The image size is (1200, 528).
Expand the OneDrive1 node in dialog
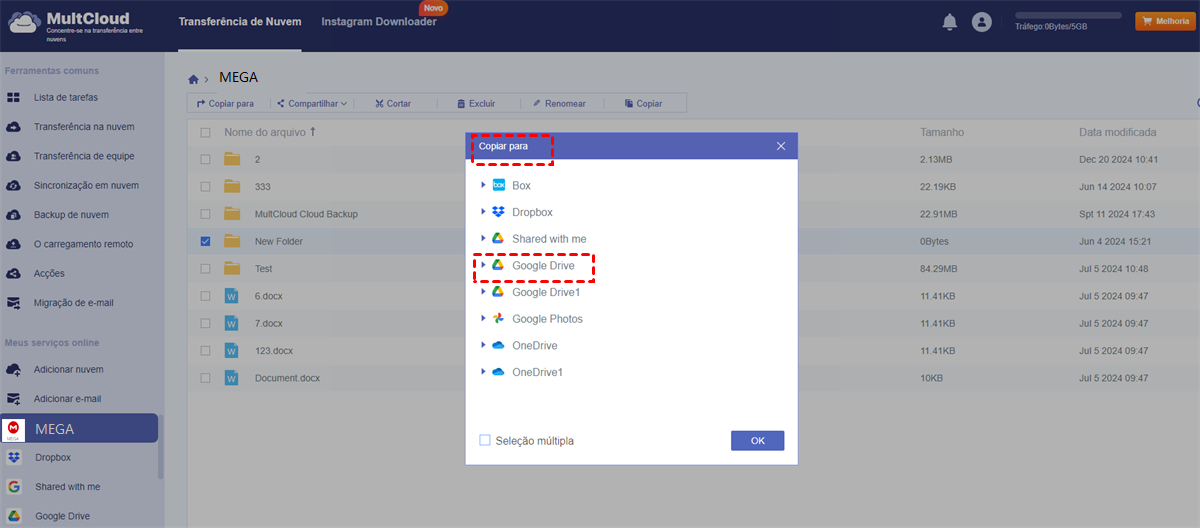click(x=483, y=372)
